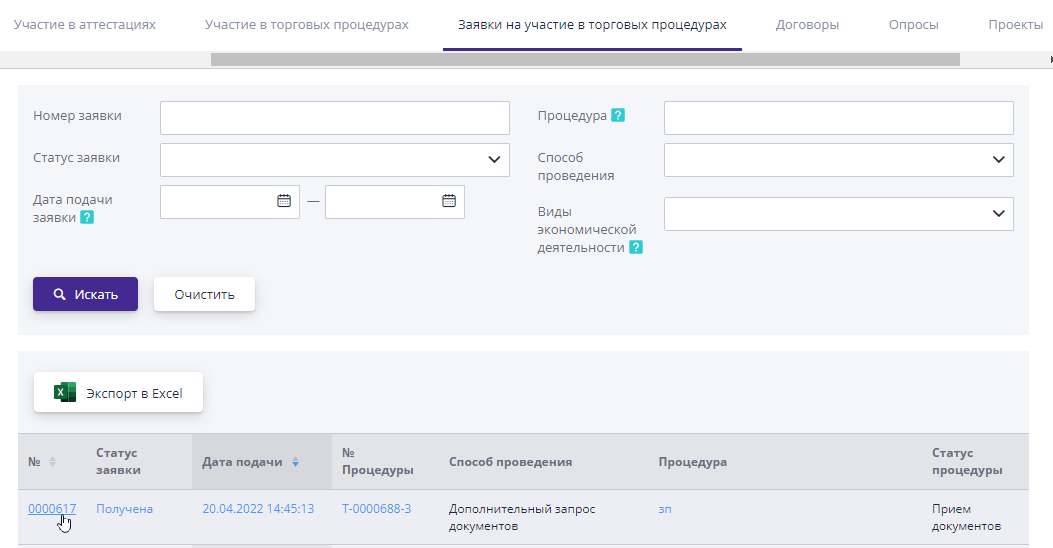Sort table by № column arrows
Viewport: 1053px width, 548px height.
click(53, 462)
